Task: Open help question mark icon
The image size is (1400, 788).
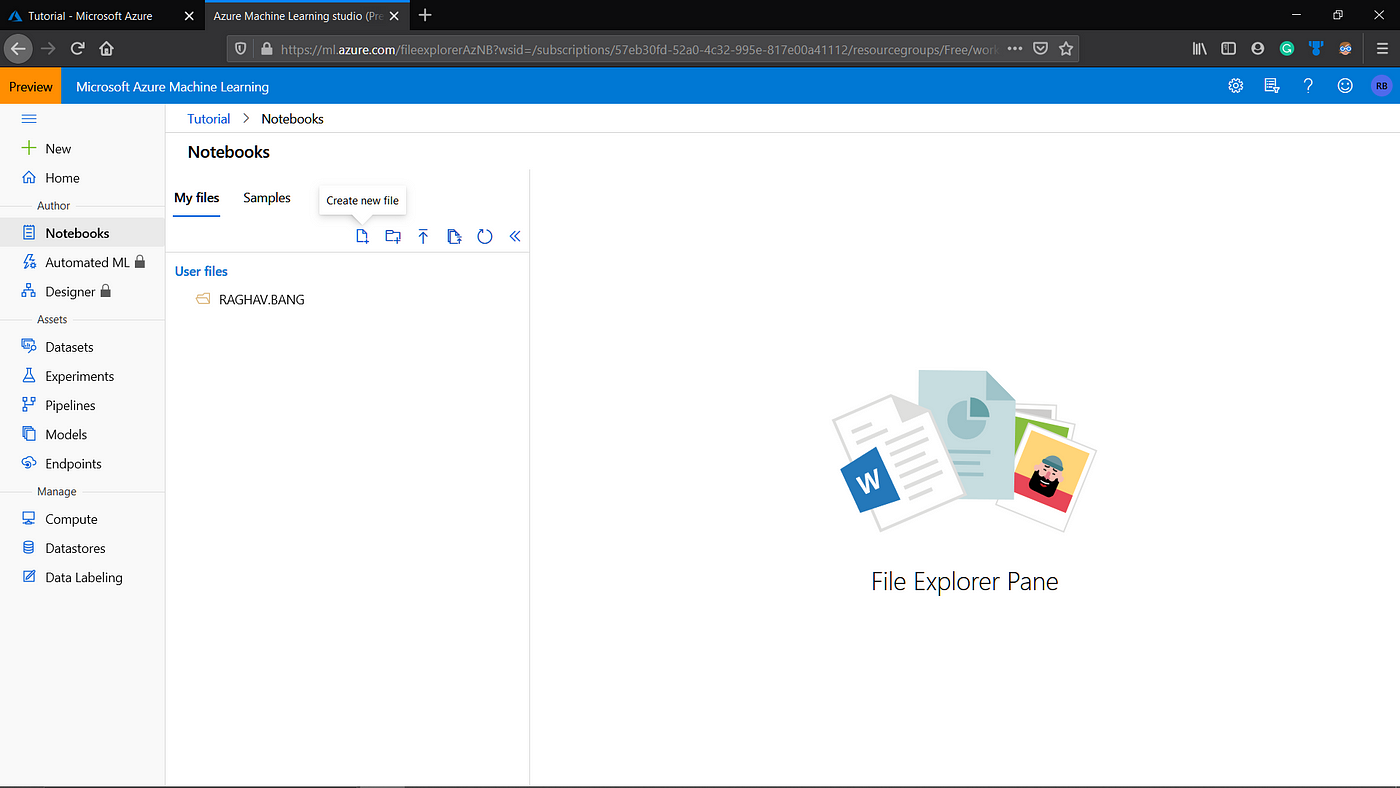Action: point(1308,86)
